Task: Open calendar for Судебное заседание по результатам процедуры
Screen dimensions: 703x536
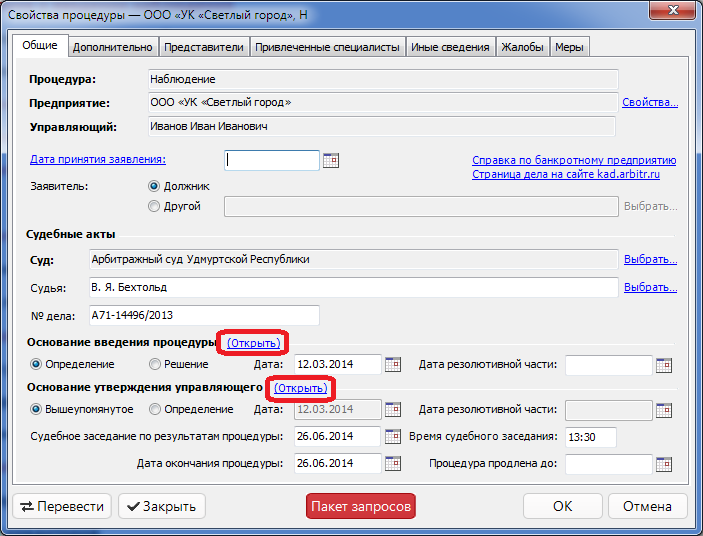Action: [393, 436]
